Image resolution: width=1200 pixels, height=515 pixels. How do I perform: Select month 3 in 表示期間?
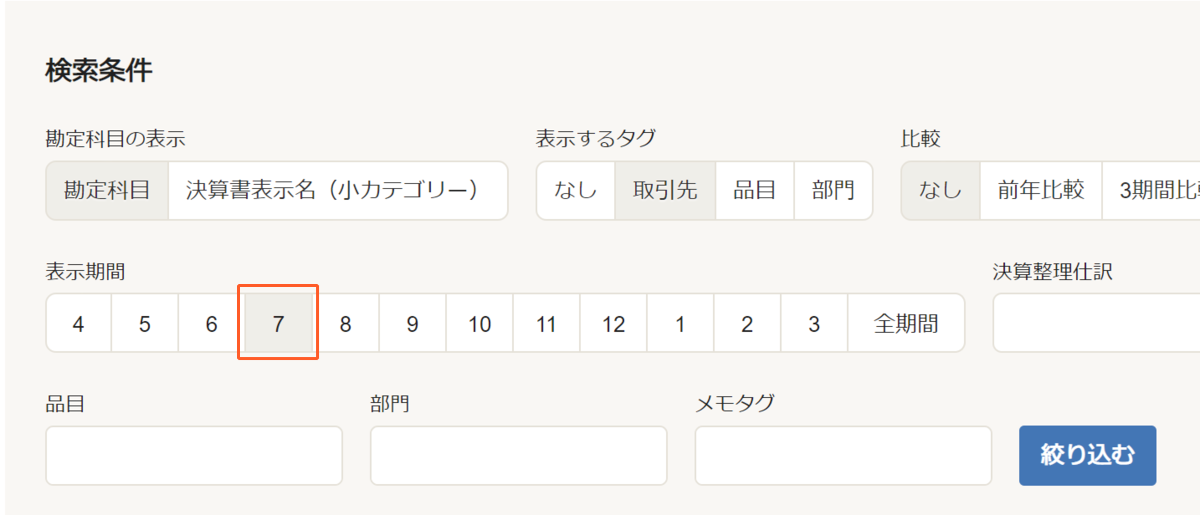tap(814, 323)
